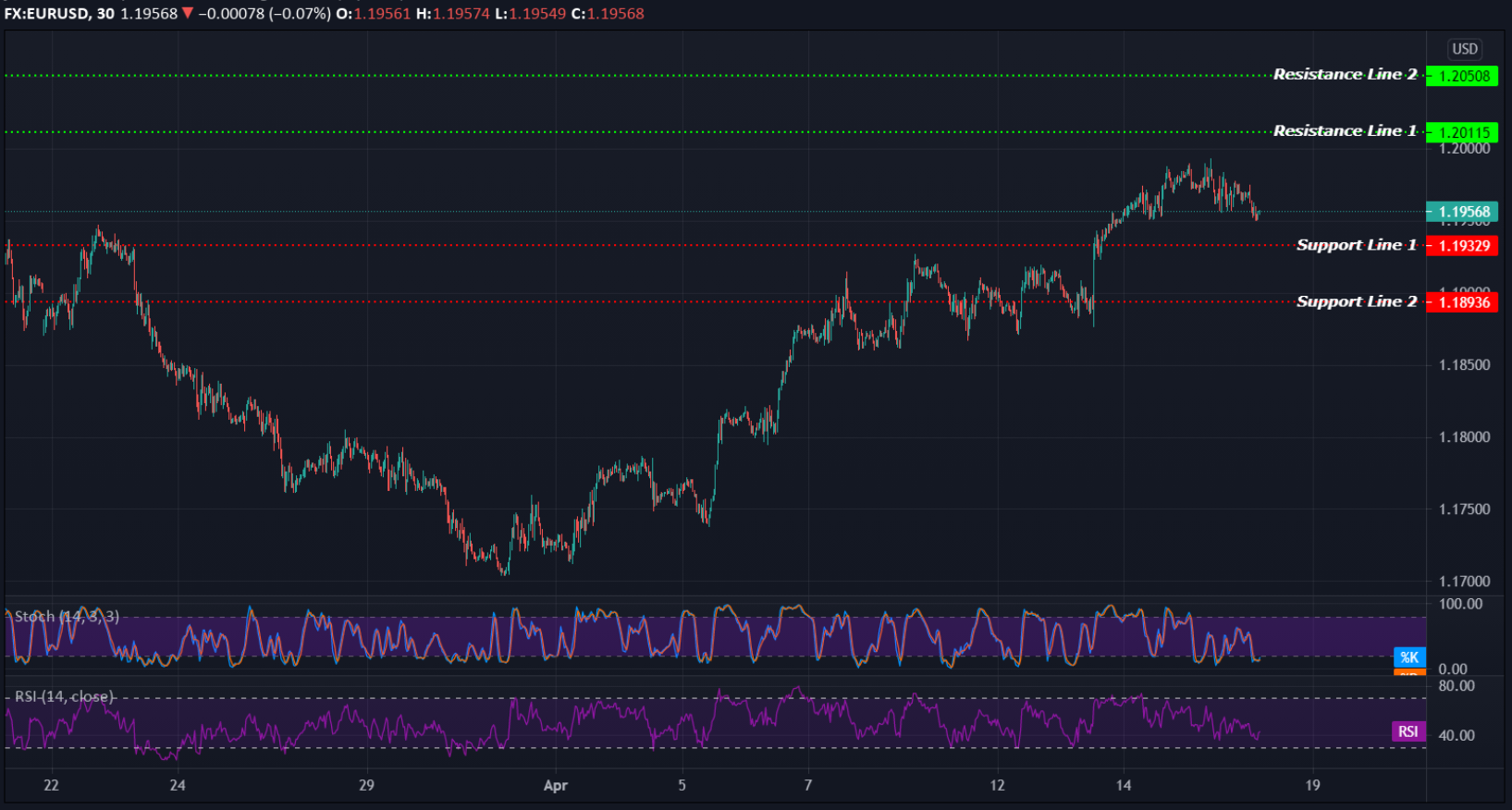Click the low value L:1.19549
Viewport: 1512px width, 810px height.
pos(531,14)
